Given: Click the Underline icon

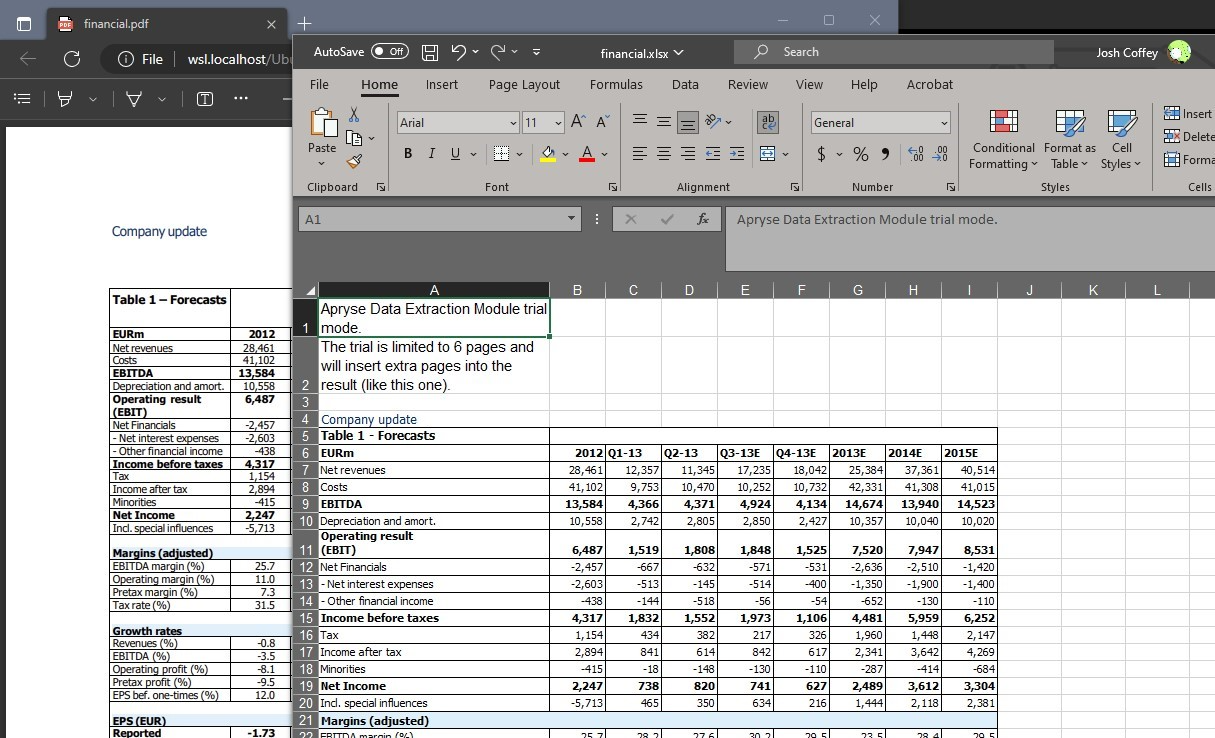Looking at the screenshot, I should (x=453, y=154).
